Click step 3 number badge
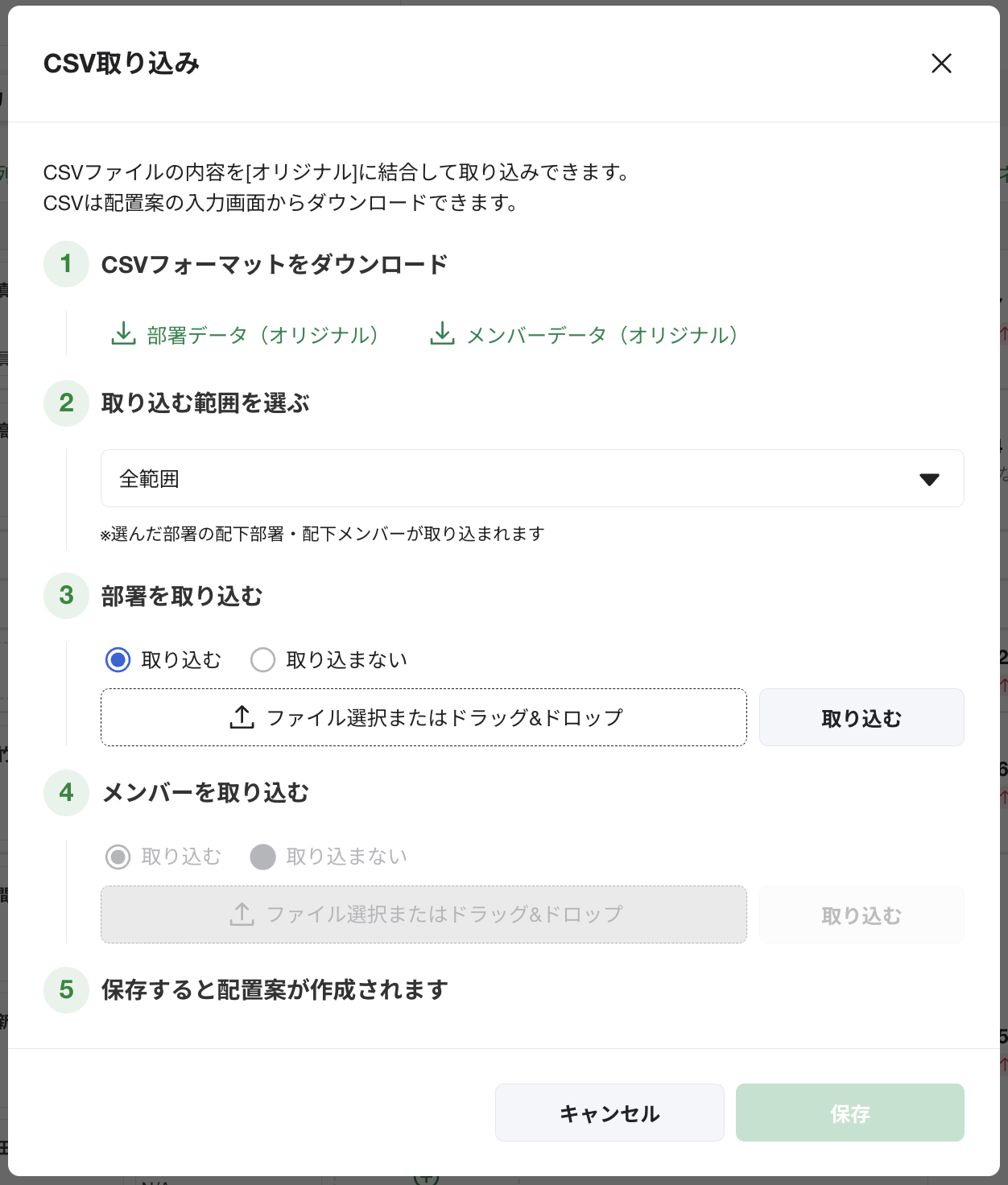This screenshot has height=1185, width=1008. [66, 596]
